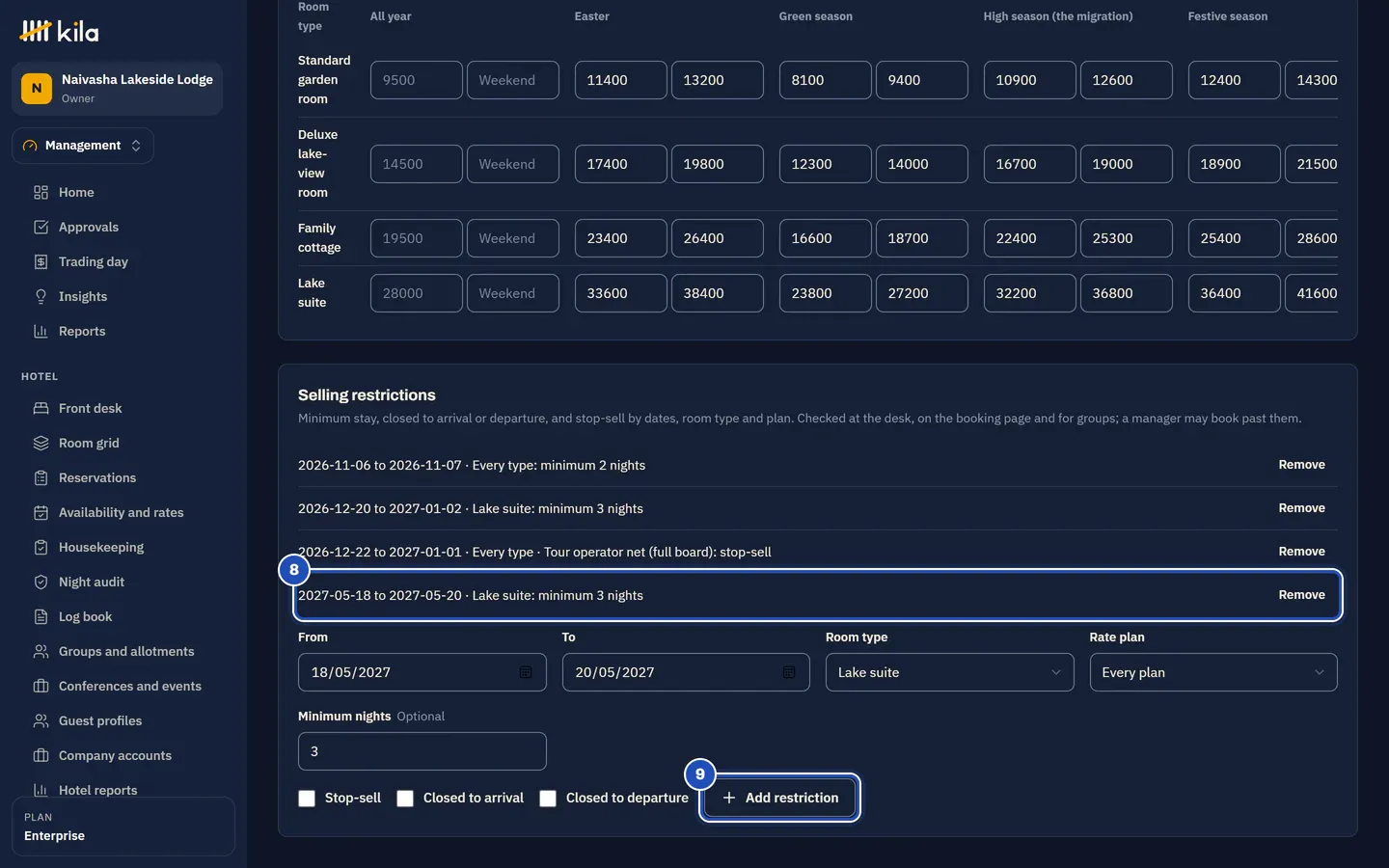1389x868 pixels.
Task: Click the Housekeeping clipboard icon
Action: click(41, 547)
